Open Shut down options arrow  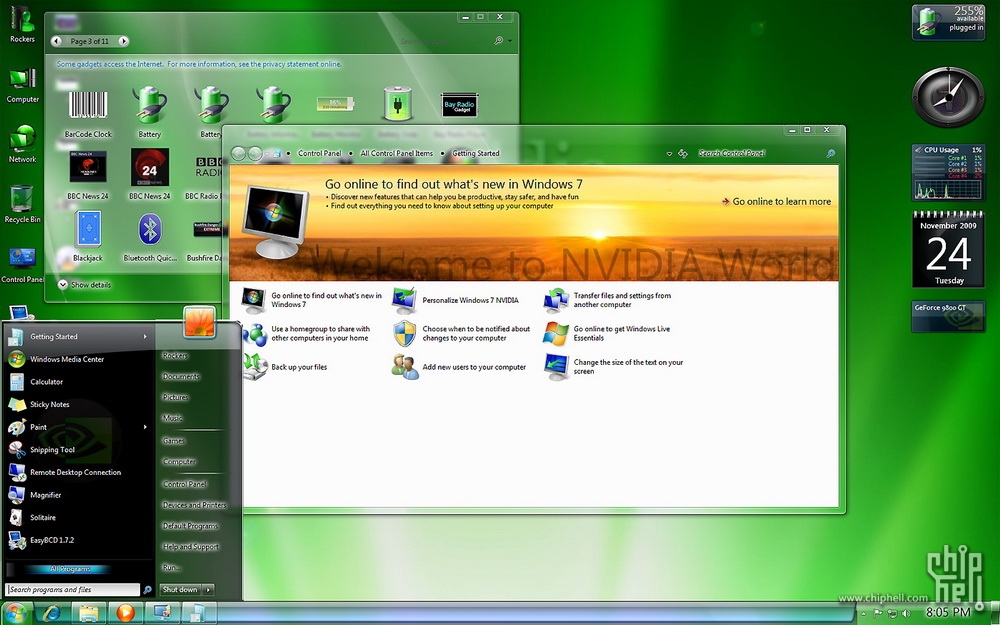pyautogui.click(x=208, y=590)
